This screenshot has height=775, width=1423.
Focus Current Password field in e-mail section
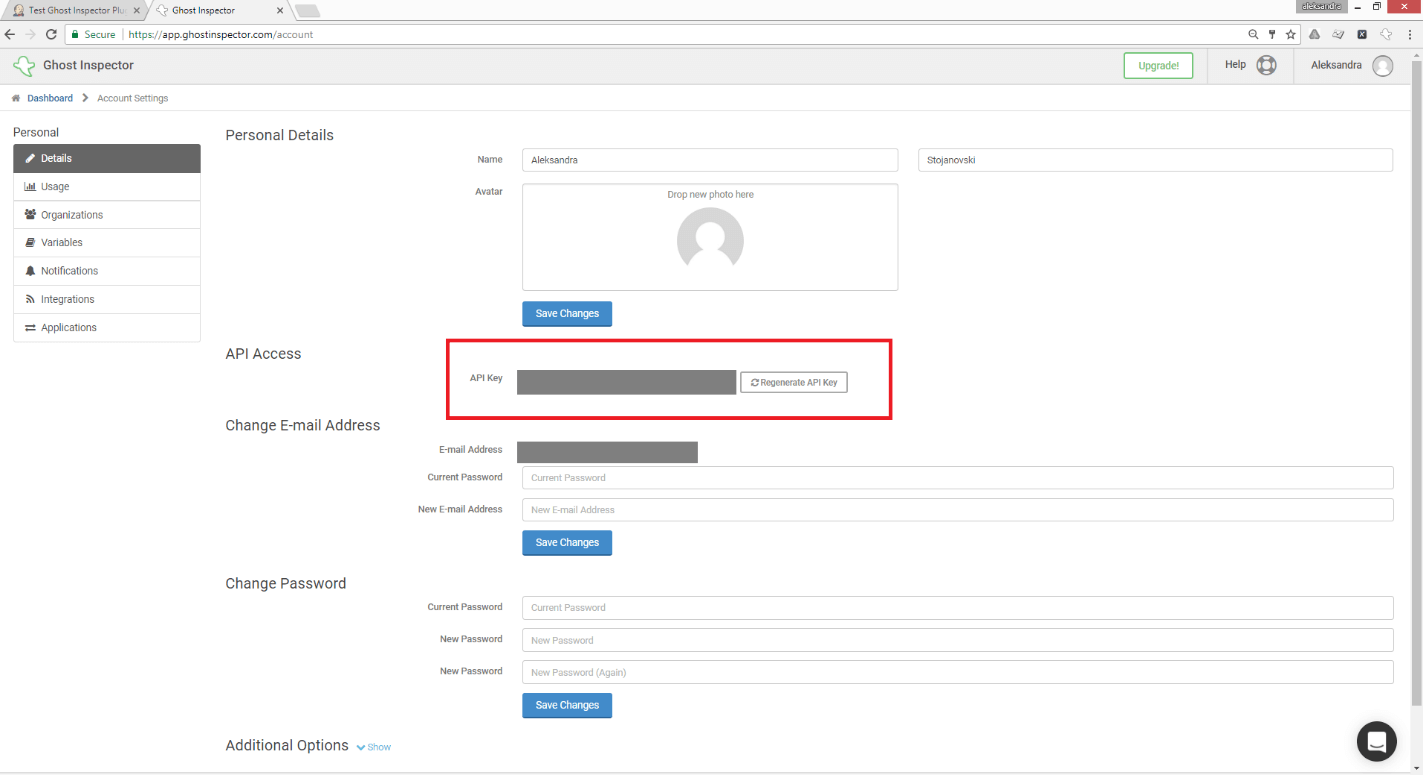(957, 478)
